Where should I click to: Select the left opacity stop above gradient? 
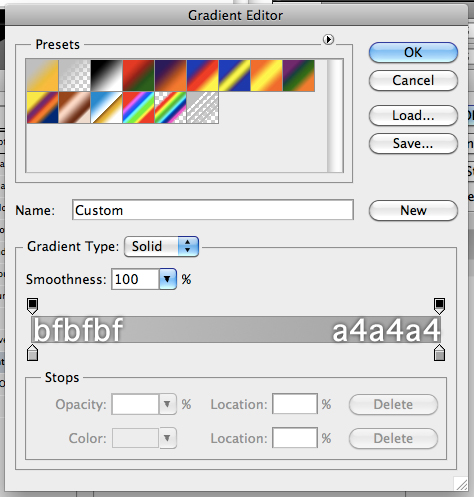(32, 306)
